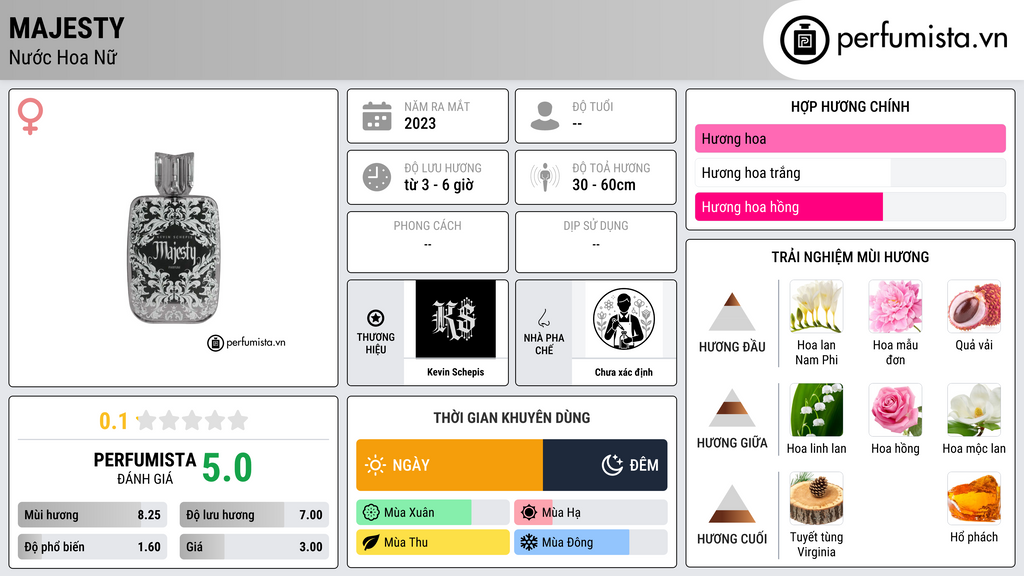Select the Quả vải note image
The image size is (1024, 576).
(x=974, y=306)
